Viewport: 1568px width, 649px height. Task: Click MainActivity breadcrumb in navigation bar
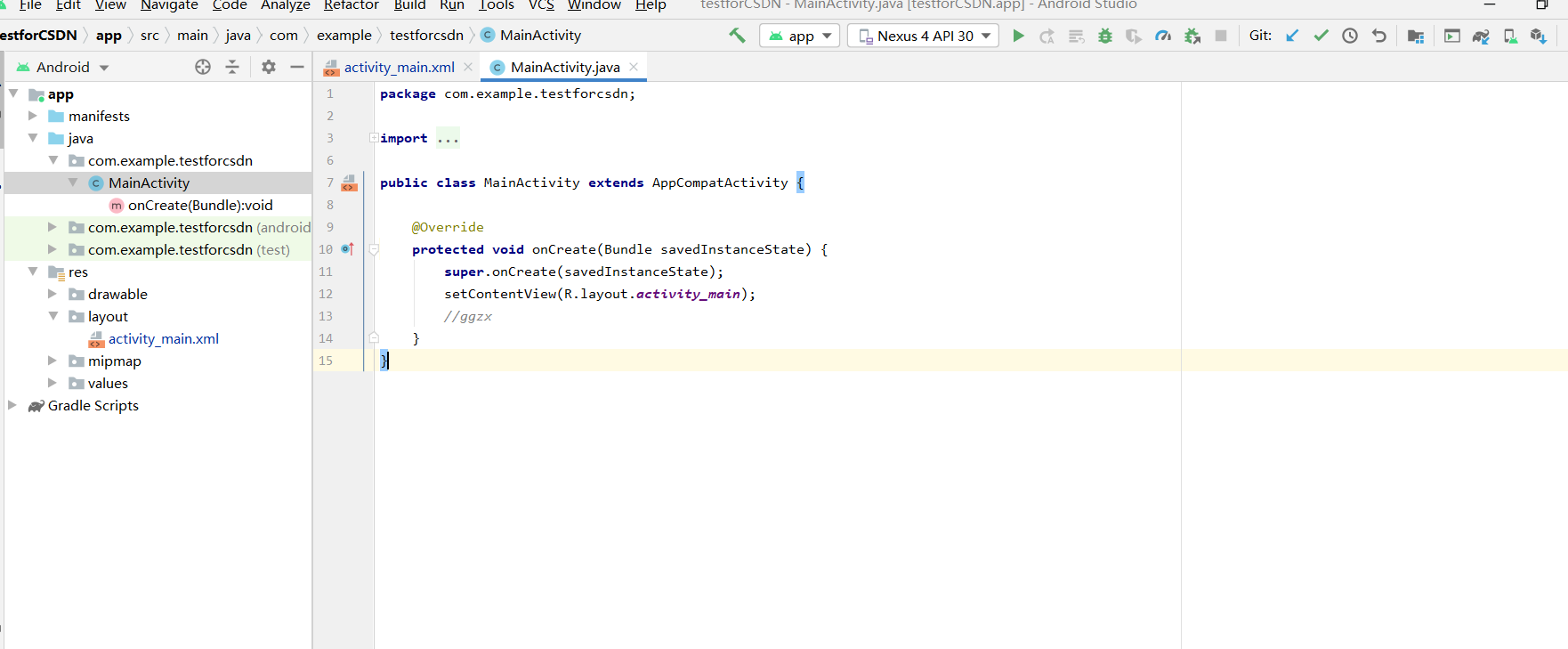(x=540, y=36)
